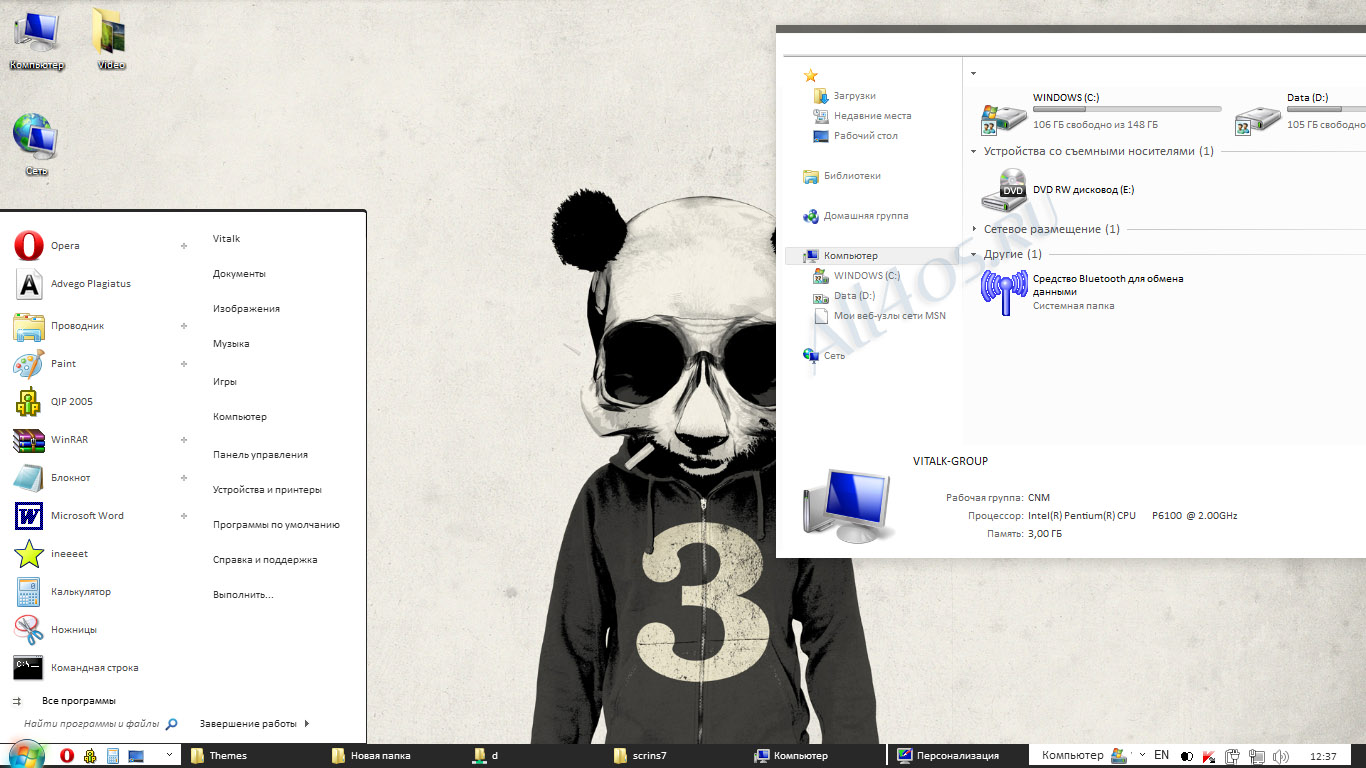Click QIP quick launch icon on taskbar

(90, 756)
